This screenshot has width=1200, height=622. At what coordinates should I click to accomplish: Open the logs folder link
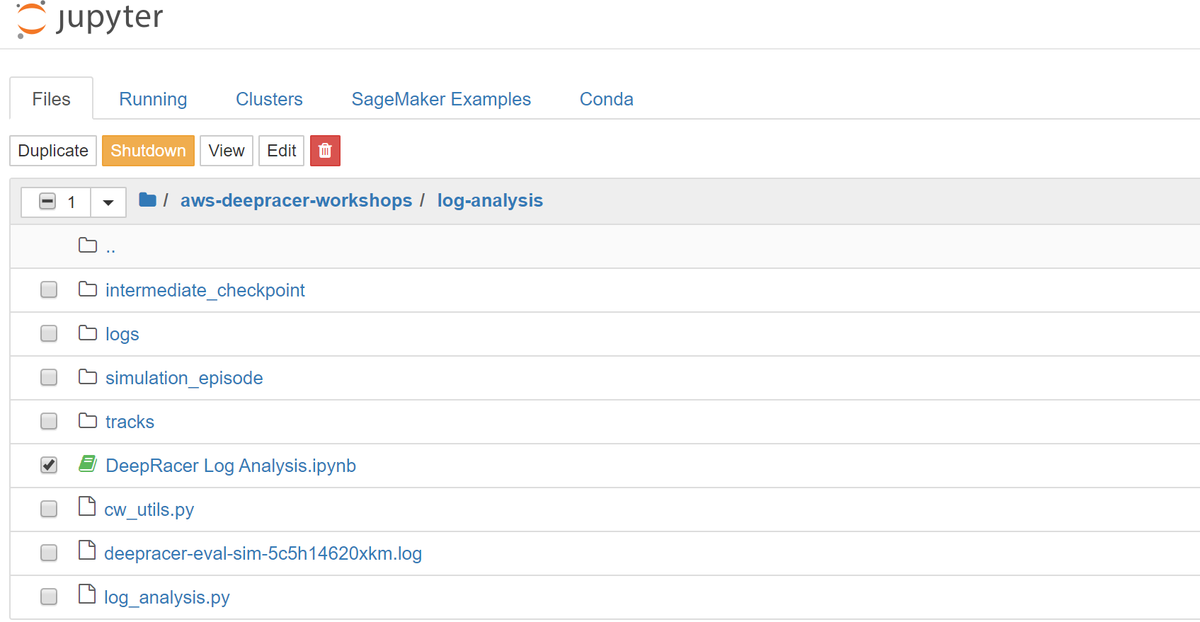pos(122,334)
